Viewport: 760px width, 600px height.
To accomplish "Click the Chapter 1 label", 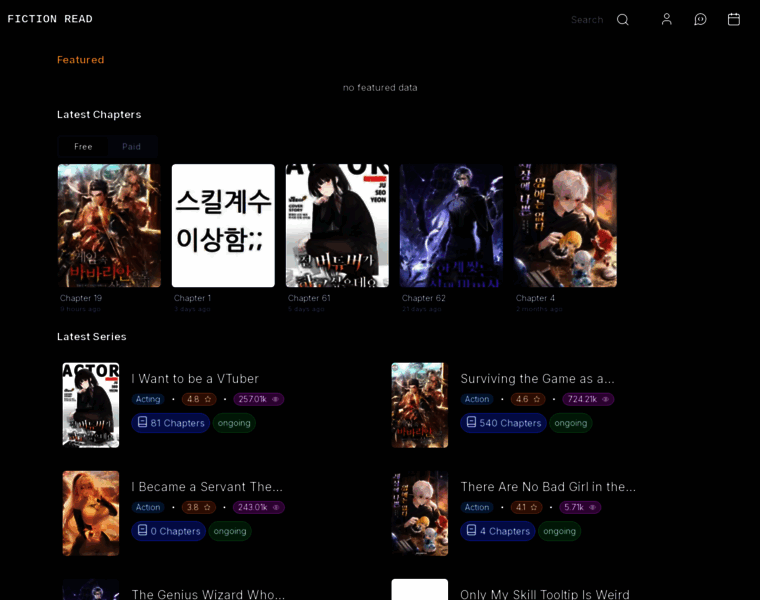I will [x=192, y=298].
